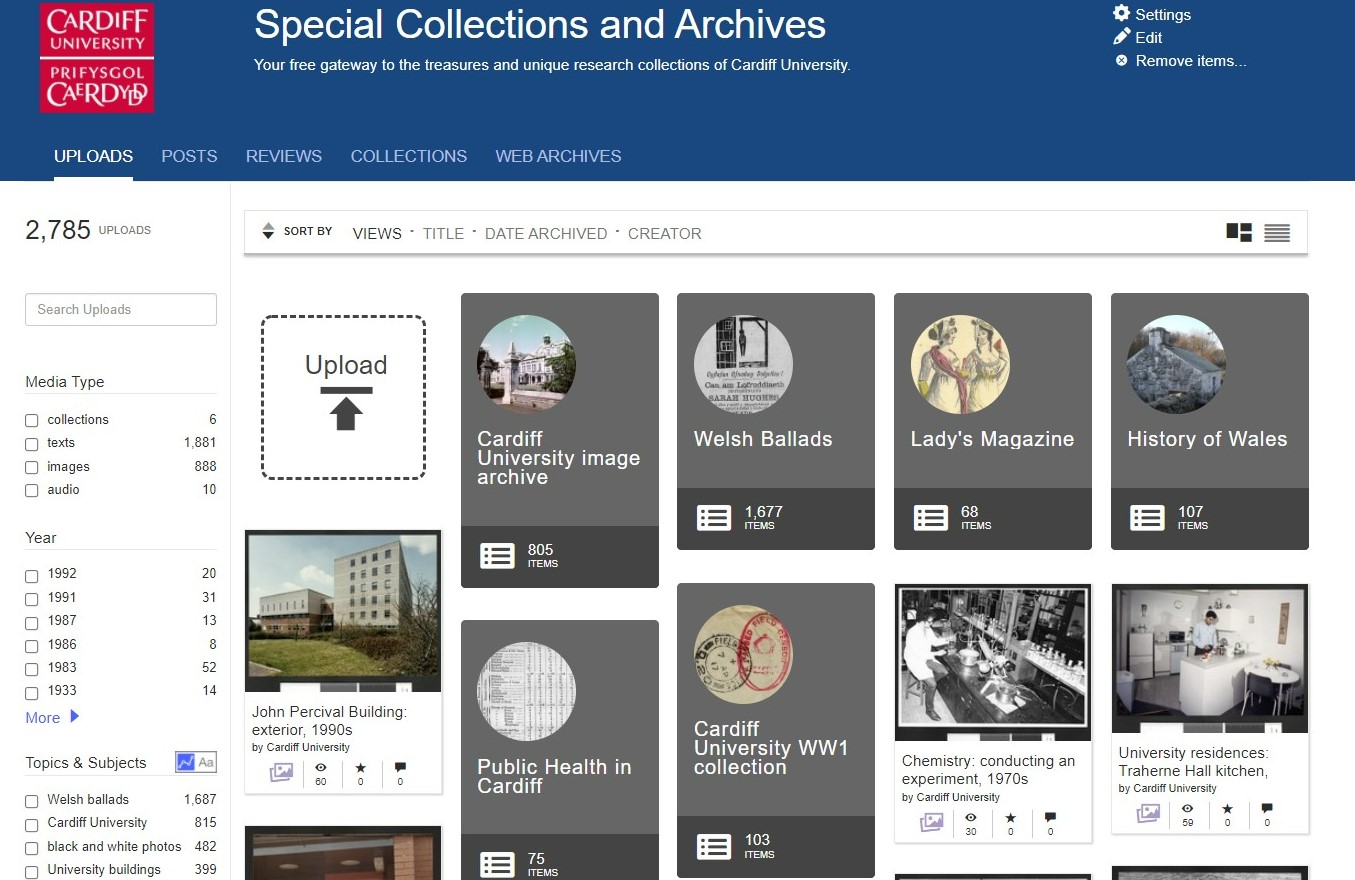The height and width of the screenshot is (880, 1355).
Task: Open the REVIEWS tab
Action: [284, 156]
